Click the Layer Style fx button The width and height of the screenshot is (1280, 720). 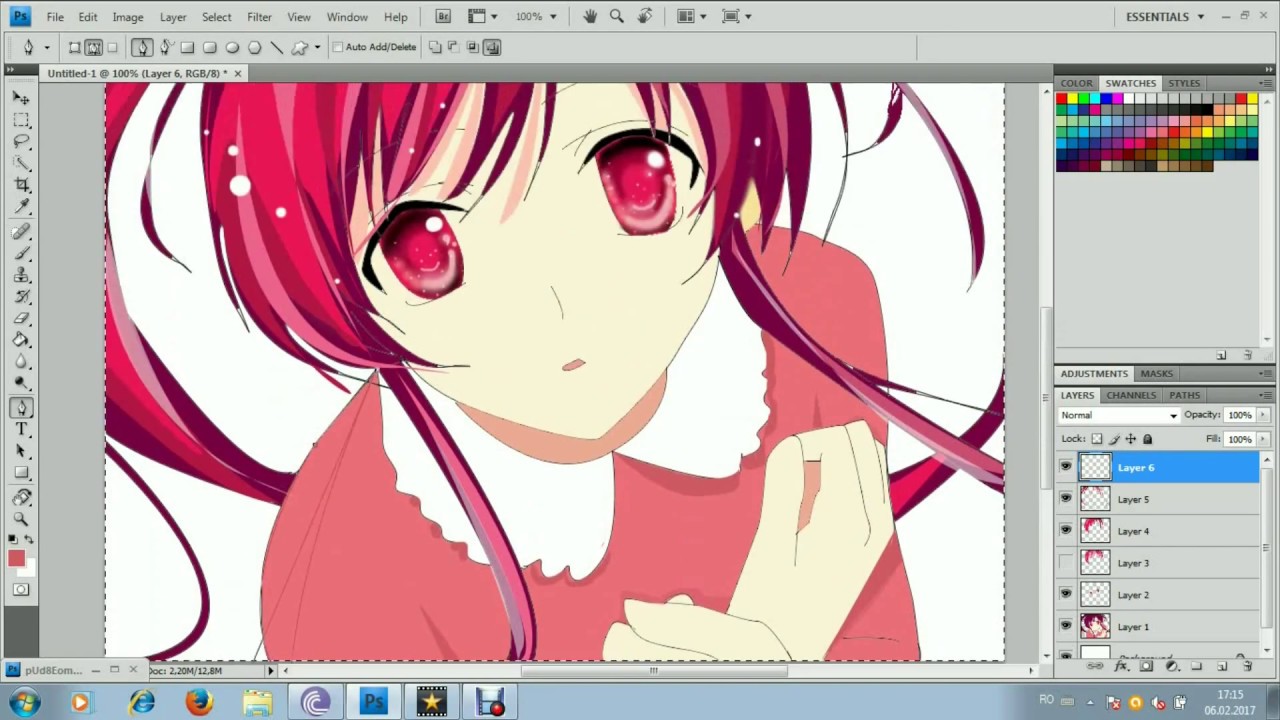pyautogui.click(x=1121, y=665)
